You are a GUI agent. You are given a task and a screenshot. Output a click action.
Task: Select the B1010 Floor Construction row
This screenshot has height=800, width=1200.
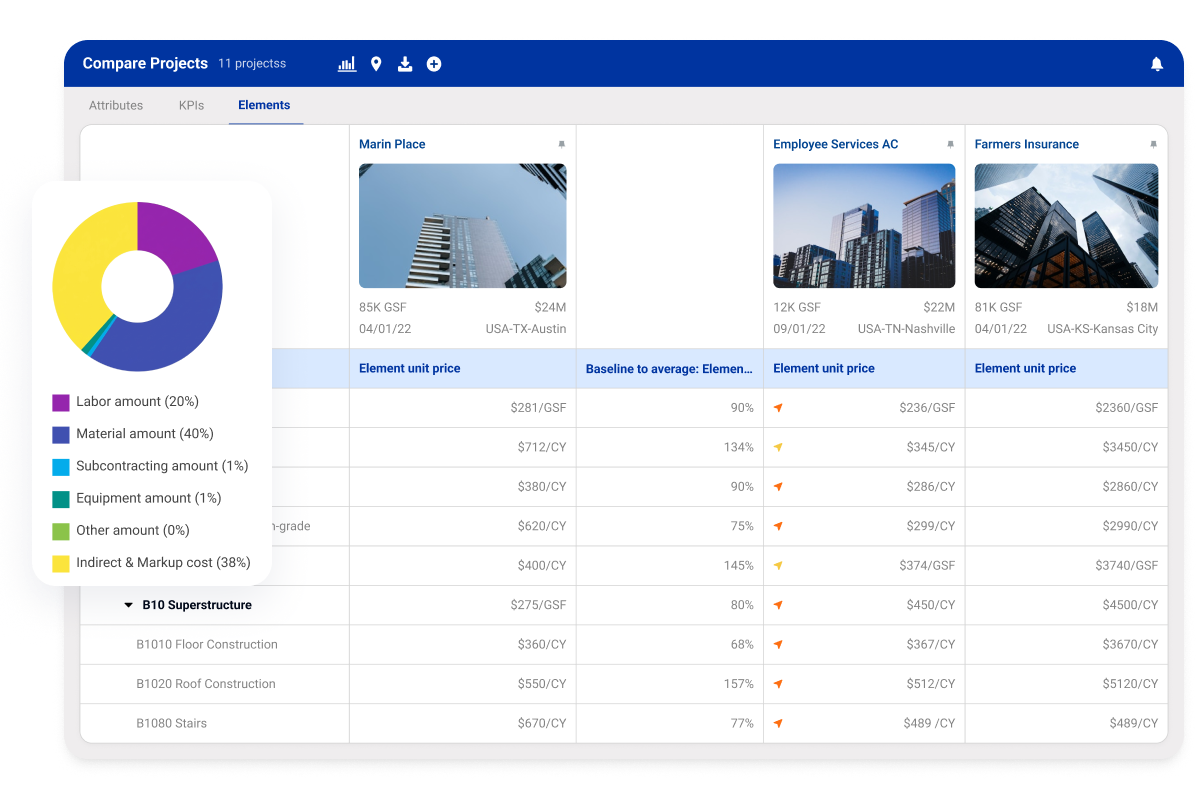coord(623,645)
